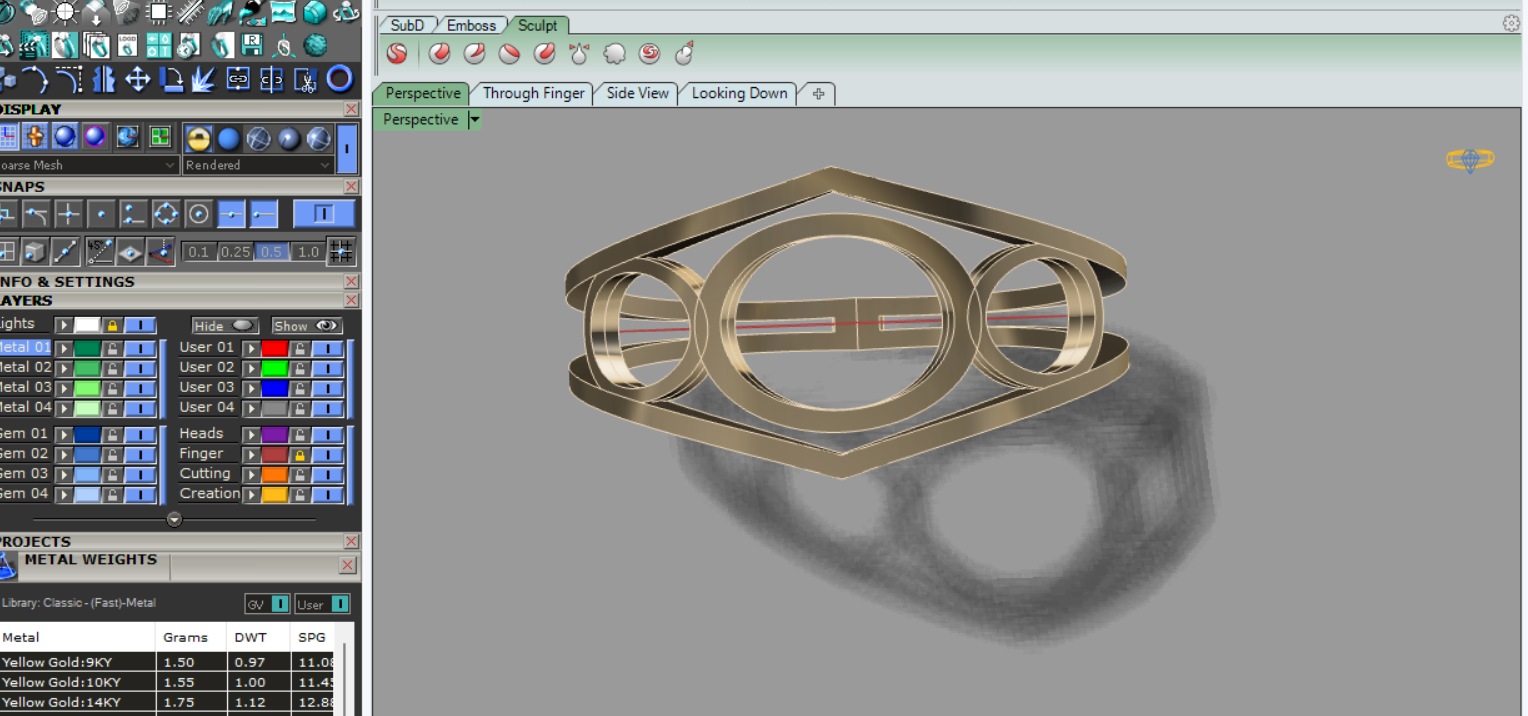1528x716 pixels.
Task: Open the Emboss toolbar tab
Action: [x=471, y=25]
